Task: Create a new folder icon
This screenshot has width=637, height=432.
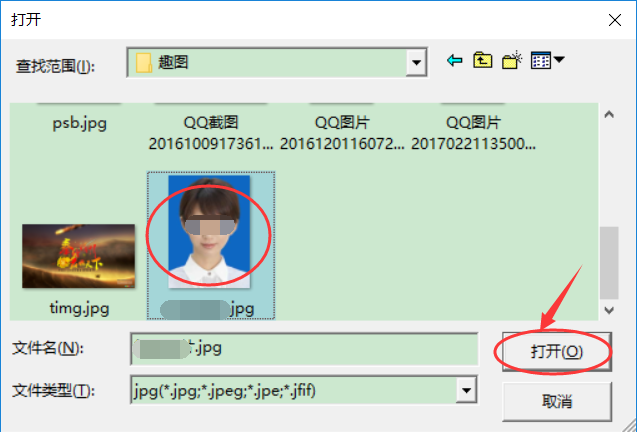Action: (511, 60)
